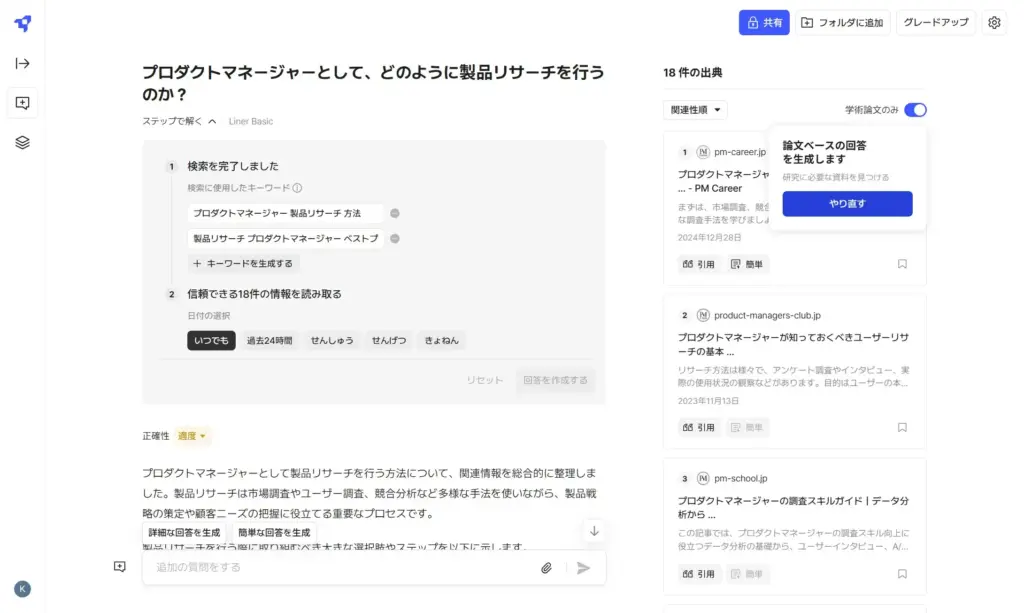
Task: Click the new thread icon beside input
Action: (120, 567)
